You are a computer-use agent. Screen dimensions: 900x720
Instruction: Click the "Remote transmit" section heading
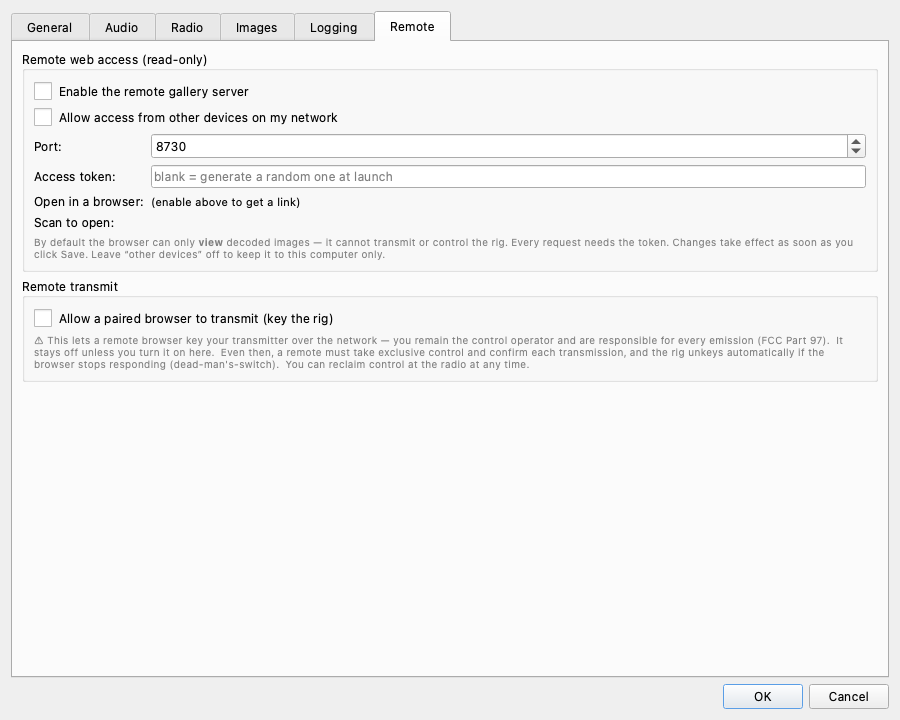coord(70,287)
